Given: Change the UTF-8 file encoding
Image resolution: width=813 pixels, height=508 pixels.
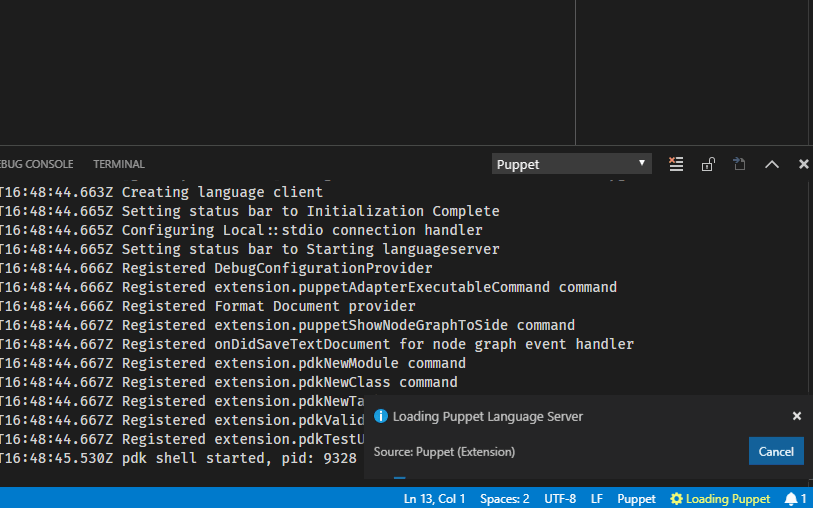Looking at the screenshot, I should [x=560, y=499].
